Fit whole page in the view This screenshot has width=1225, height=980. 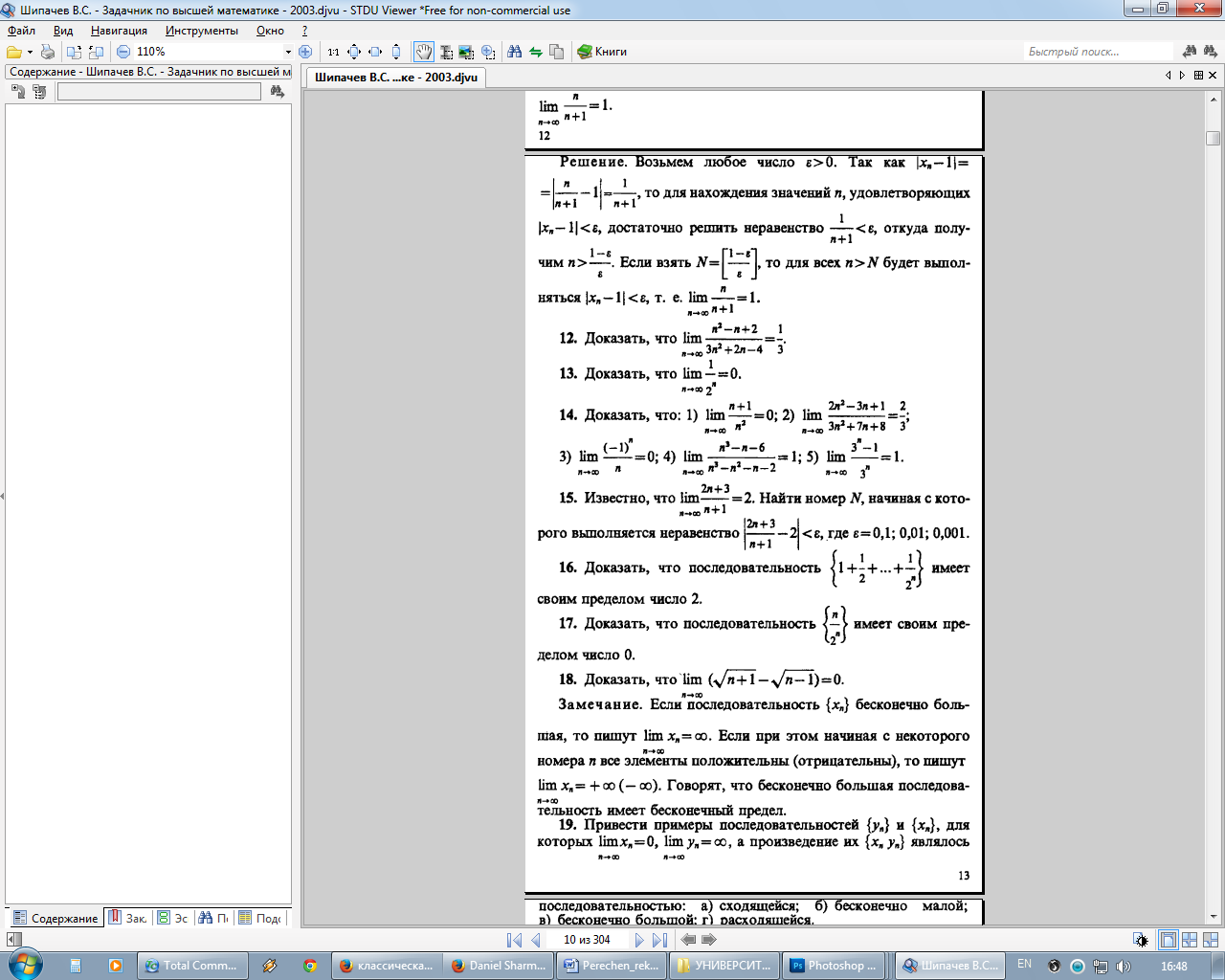354,52
